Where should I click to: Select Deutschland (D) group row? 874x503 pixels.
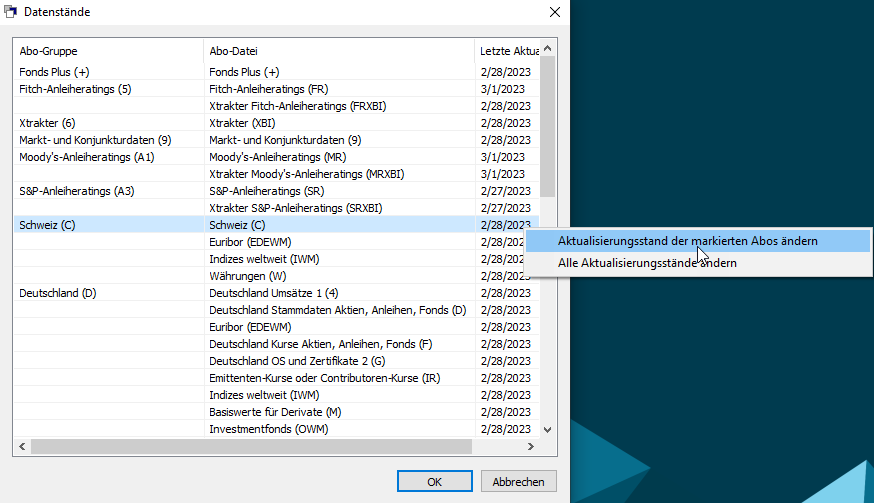[58, 293]
